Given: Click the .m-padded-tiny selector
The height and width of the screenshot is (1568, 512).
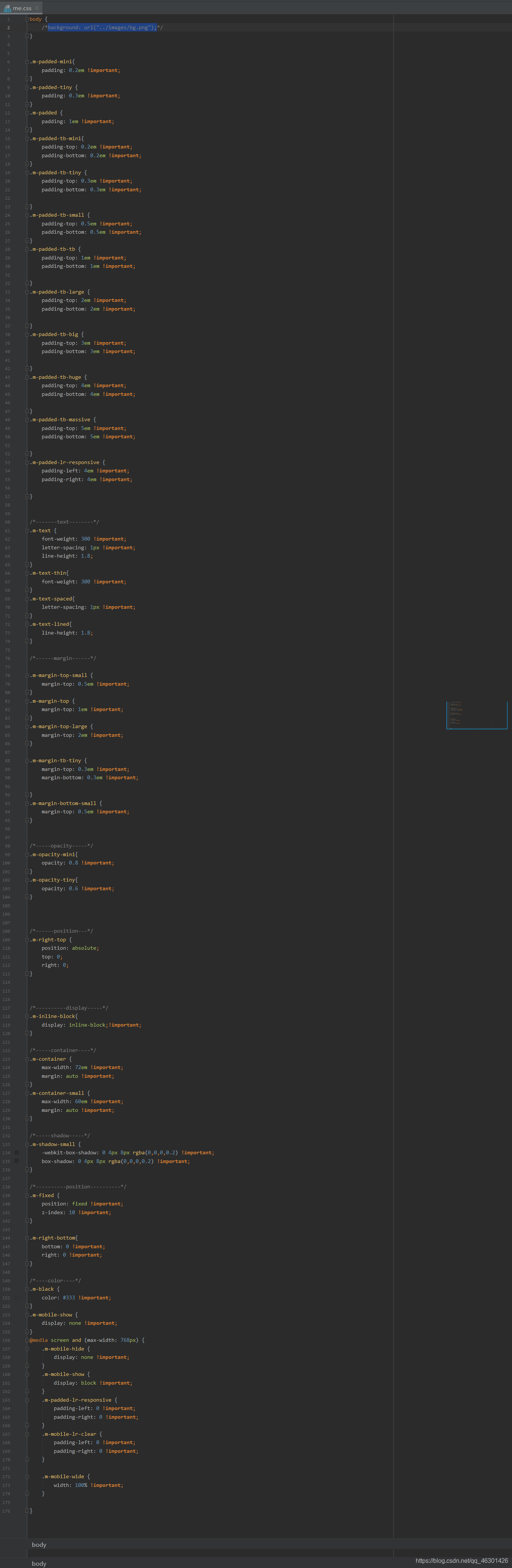Looking at the screenshot, I should pyautogui.click(x=51, y=87).
